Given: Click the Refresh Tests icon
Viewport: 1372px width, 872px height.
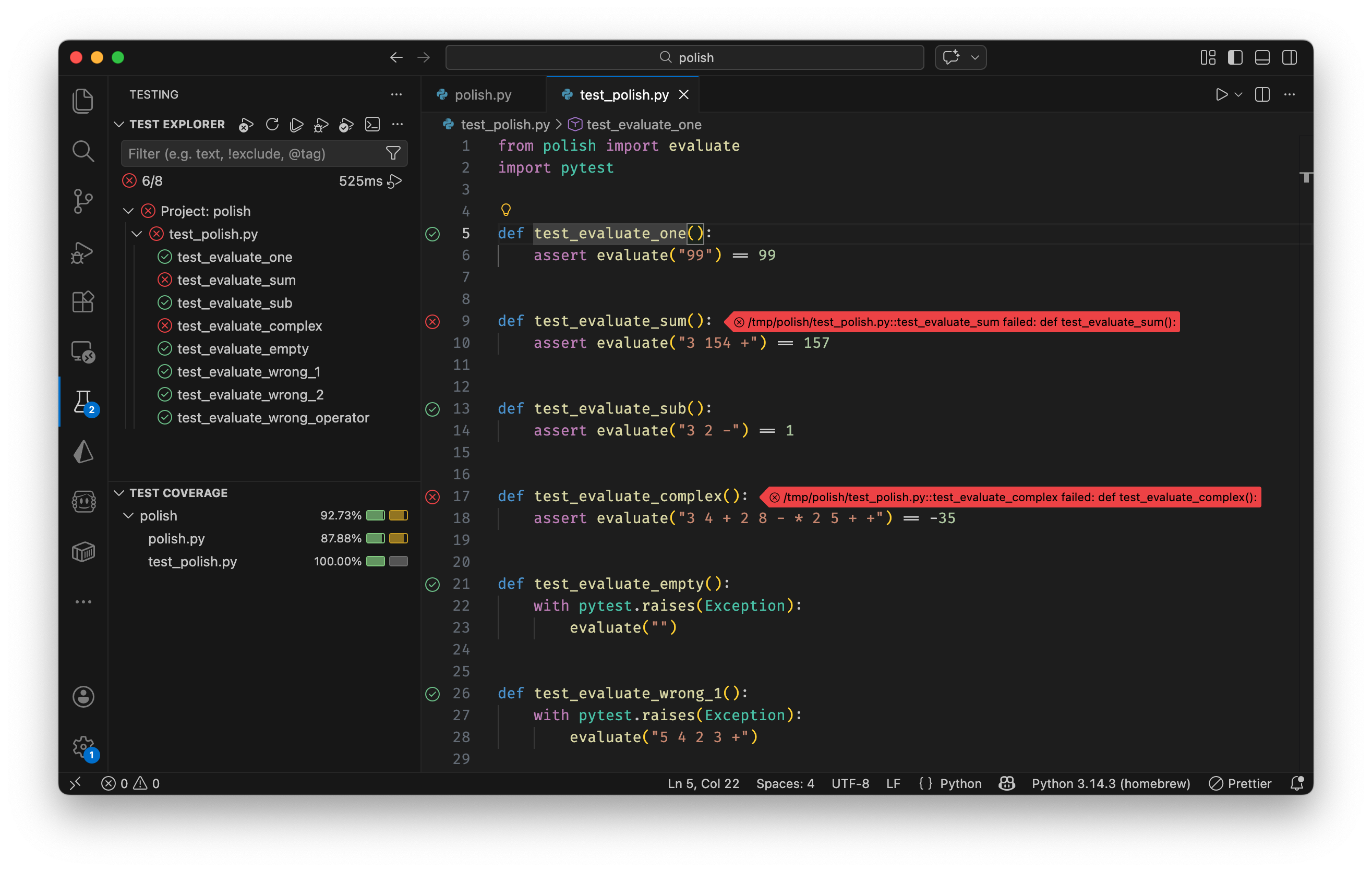Looking at the screenshot, I should click(272, 124).
